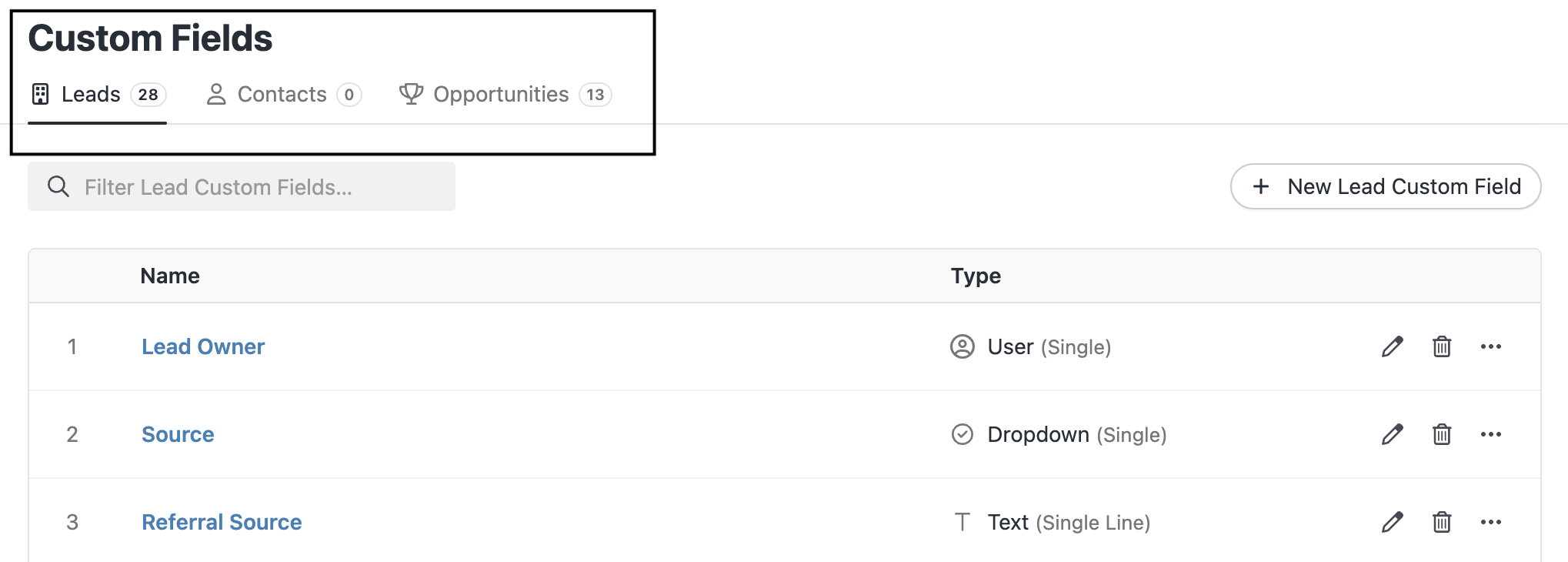The width and height of the screenshot is (1568, 562).
Task: Delete the Referral Source field
Action: pos(1442,522)
